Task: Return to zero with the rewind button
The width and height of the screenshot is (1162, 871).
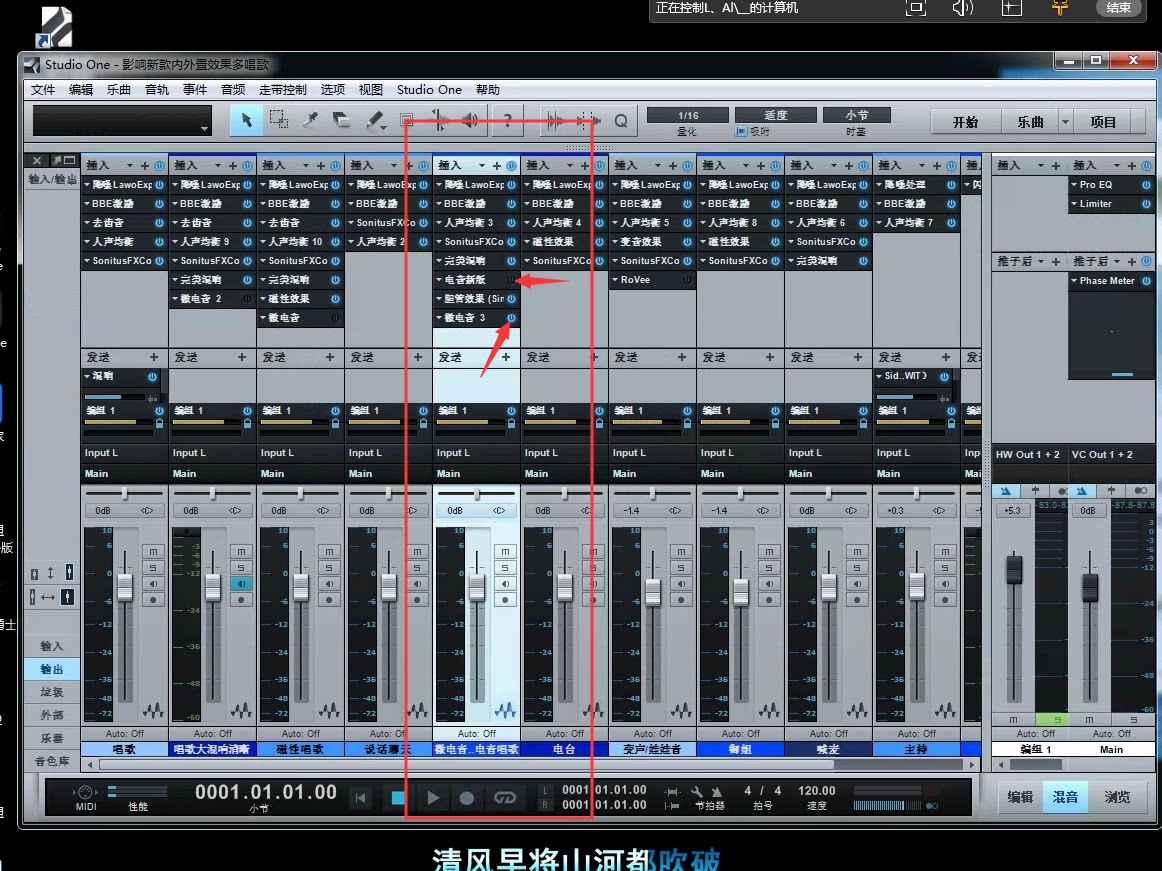Action: pyautogui.click(x=361, y=798)
